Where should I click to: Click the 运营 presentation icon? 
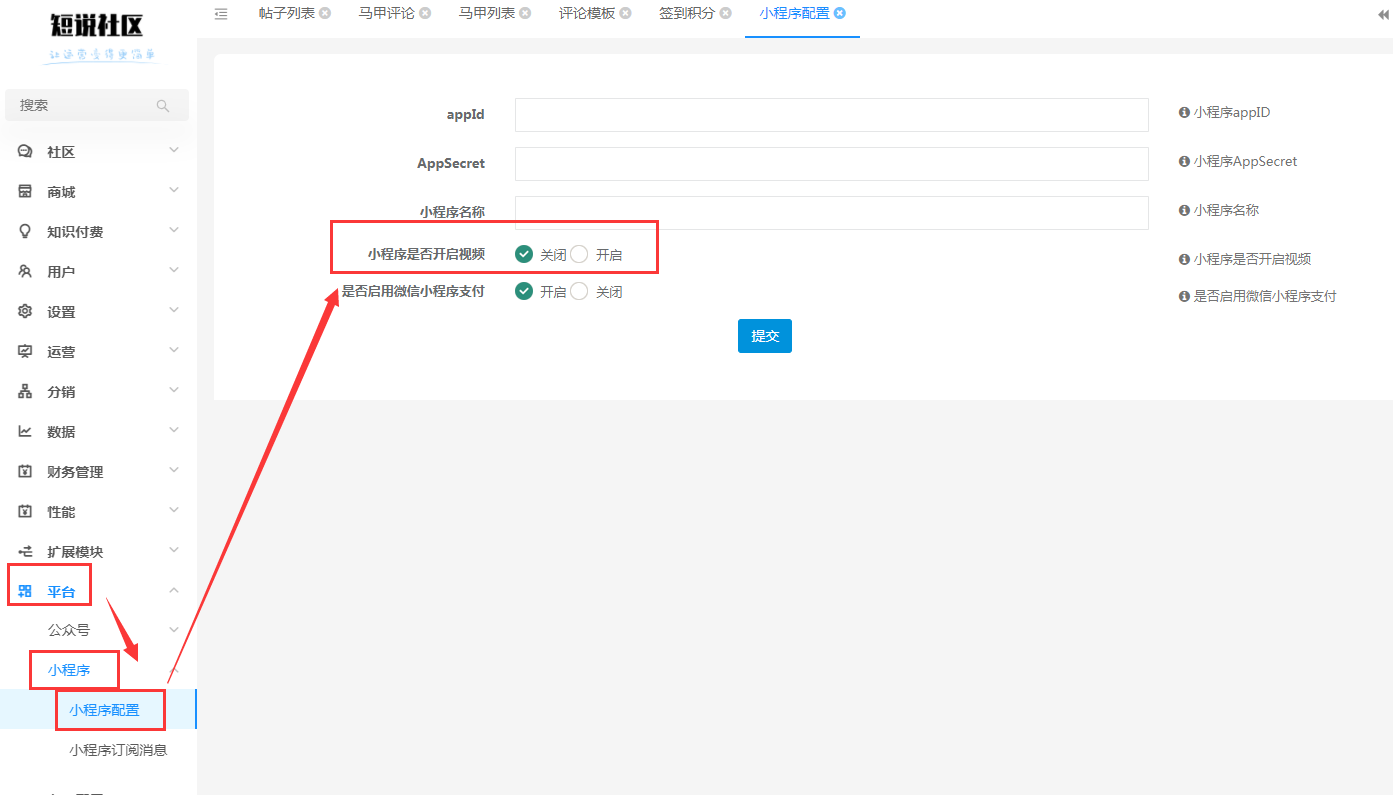pyautogui.click(x=25, y=351)
